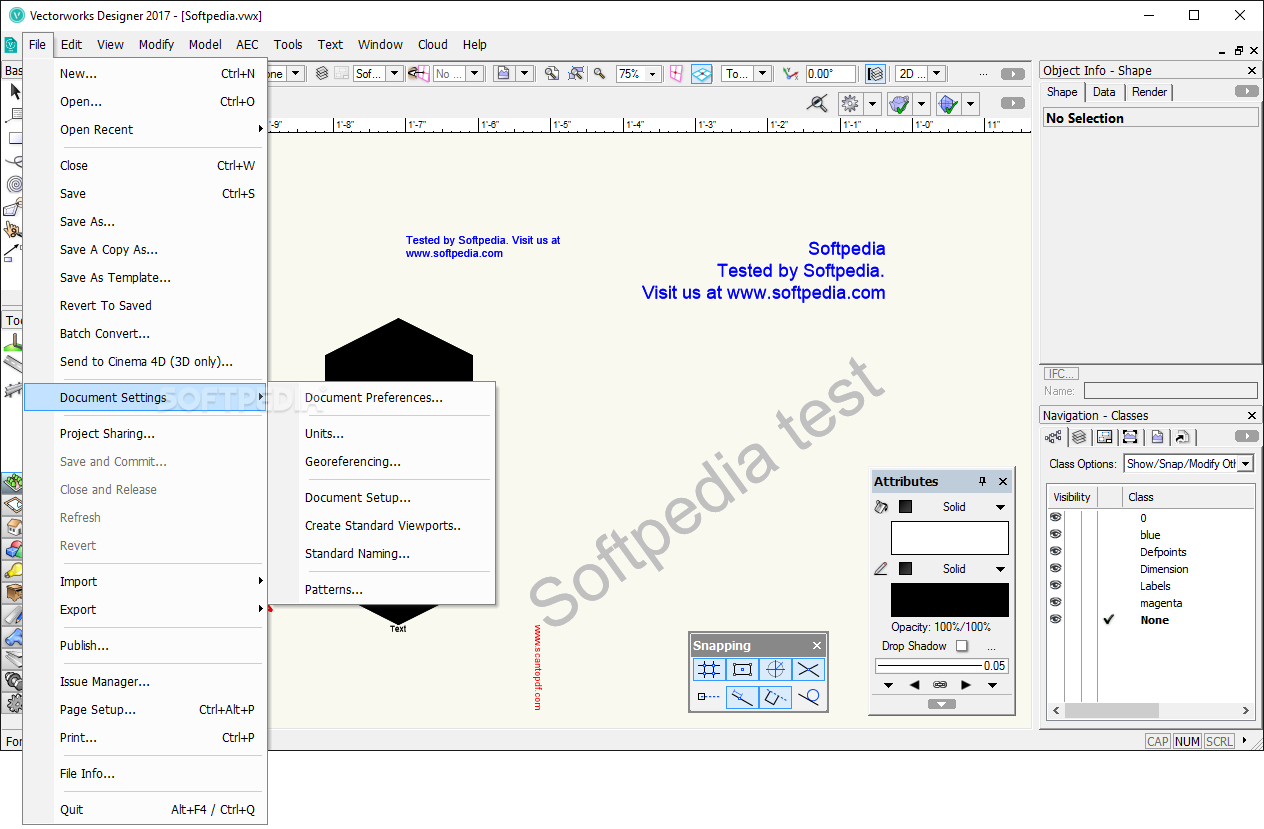1264x829 pixels.
Task: Switch to the Data tab
Action: [x=1104, y=91]
